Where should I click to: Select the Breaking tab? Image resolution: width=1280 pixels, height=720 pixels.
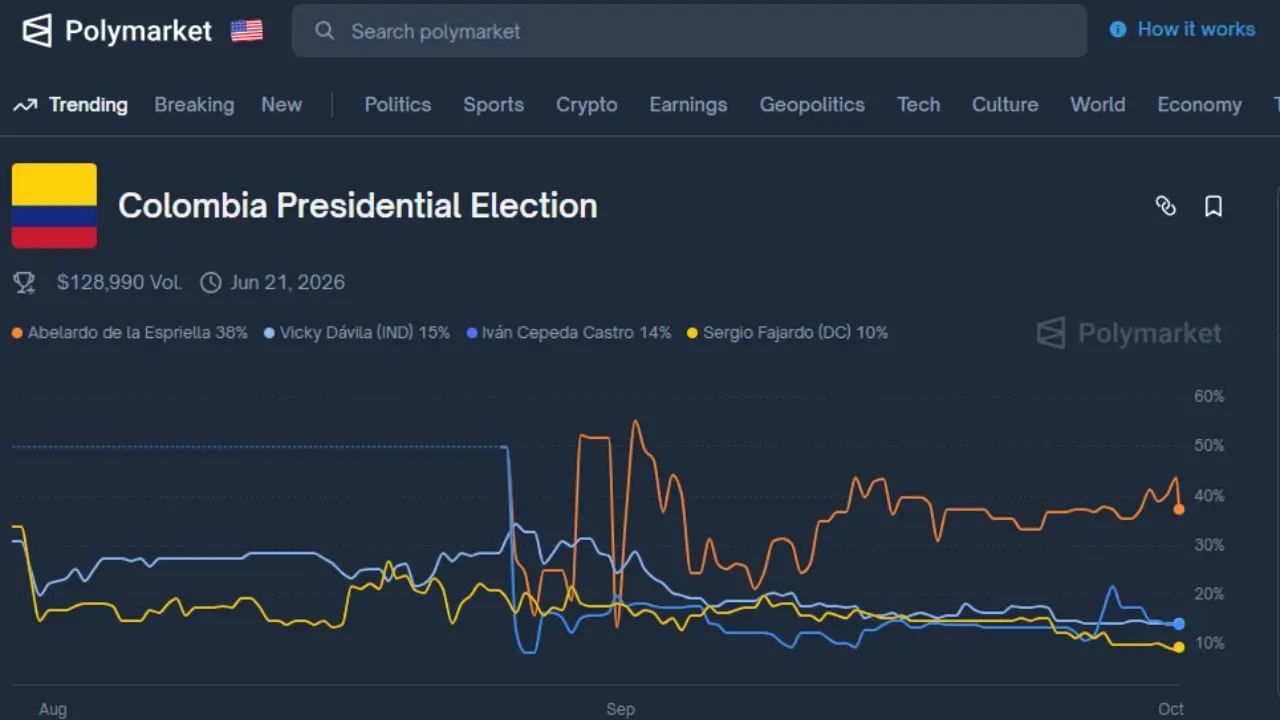tap(194, 105)
